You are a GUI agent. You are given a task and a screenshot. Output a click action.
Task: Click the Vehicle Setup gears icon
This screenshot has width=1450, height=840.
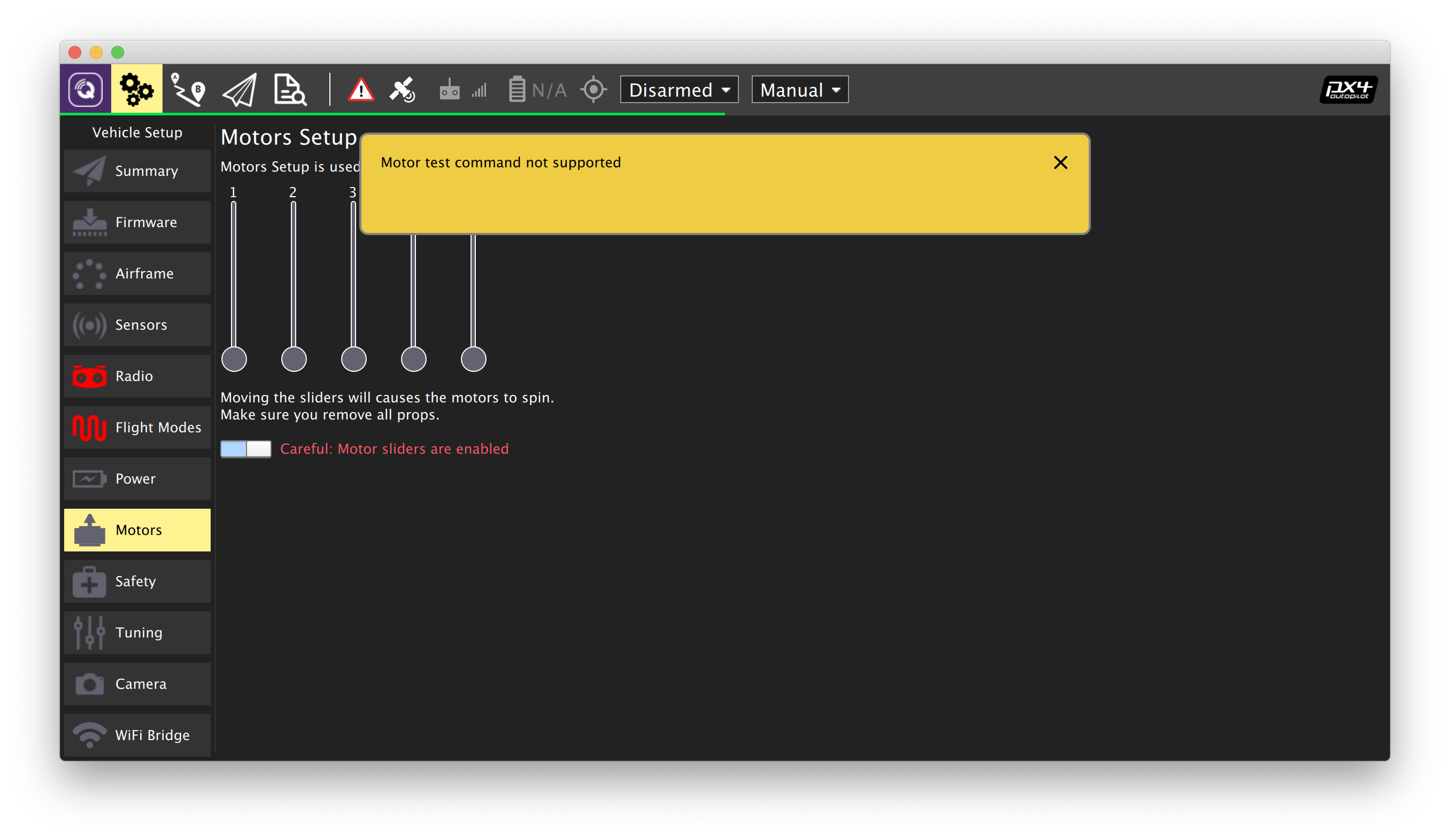136,90
